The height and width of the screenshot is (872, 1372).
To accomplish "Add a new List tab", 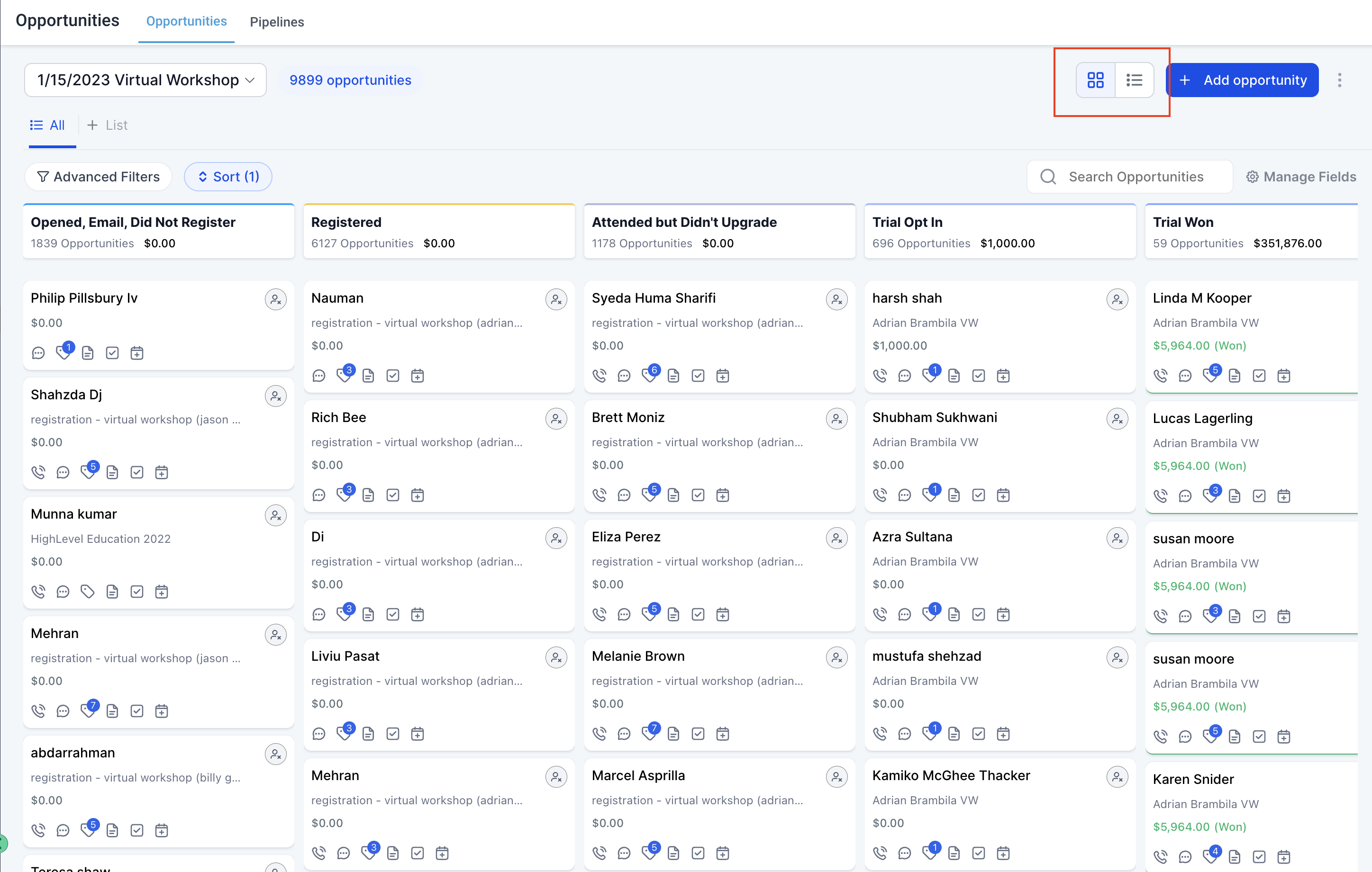I will coord(107,126).
